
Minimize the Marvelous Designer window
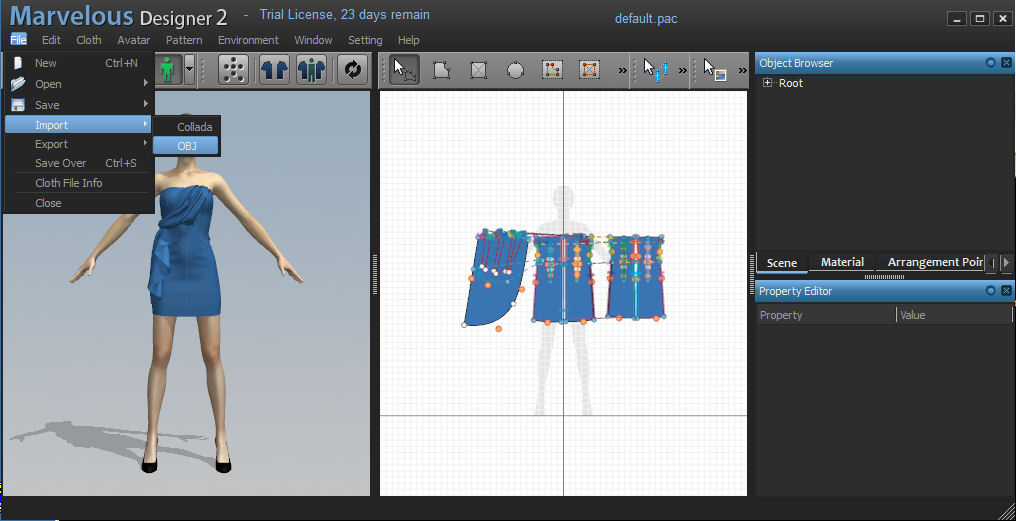coord(956,19)
